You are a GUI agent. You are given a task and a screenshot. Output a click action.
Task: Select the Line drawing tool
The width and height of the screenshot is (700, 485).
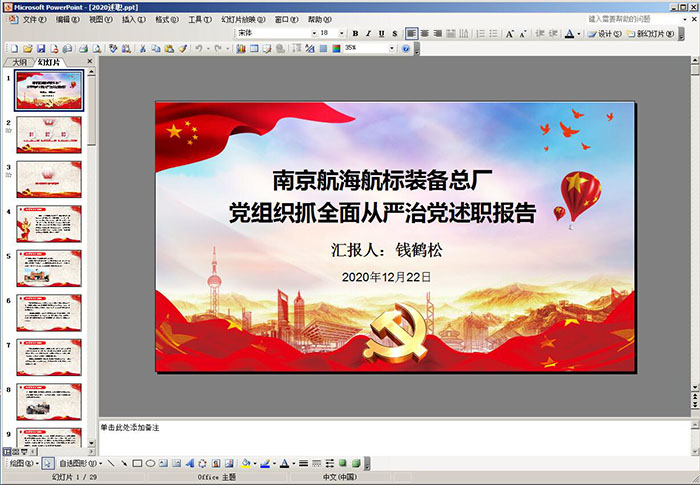pyautogui.click(x=111, y=464)
